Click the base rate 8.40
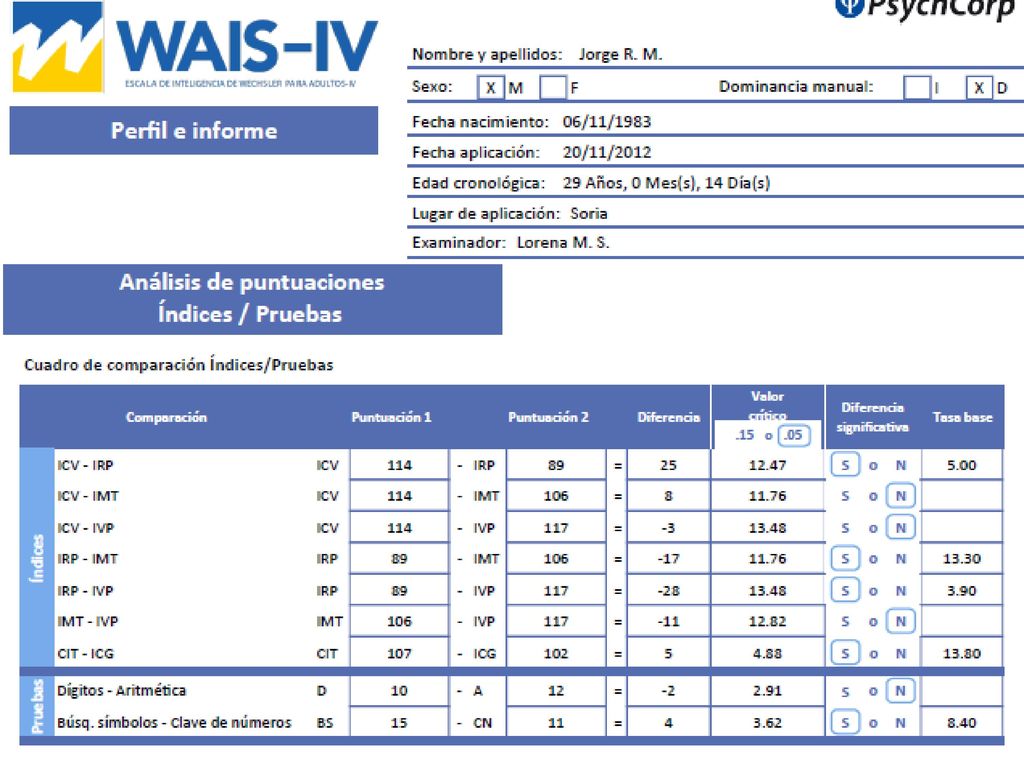The image size is (1024, 768). [961, 722]
